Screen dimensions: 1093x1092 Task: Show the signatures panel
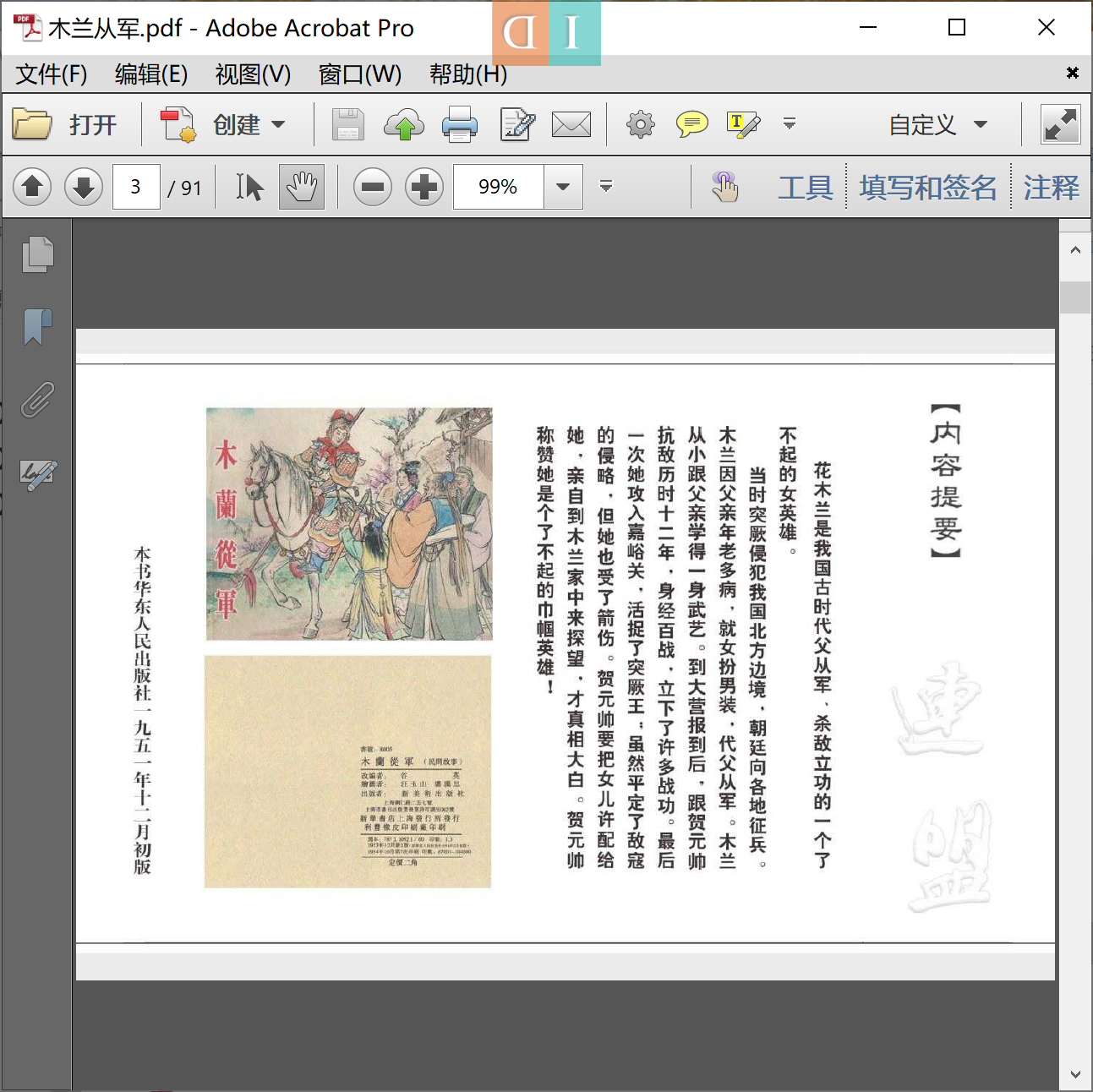click(x=38, y=474)
